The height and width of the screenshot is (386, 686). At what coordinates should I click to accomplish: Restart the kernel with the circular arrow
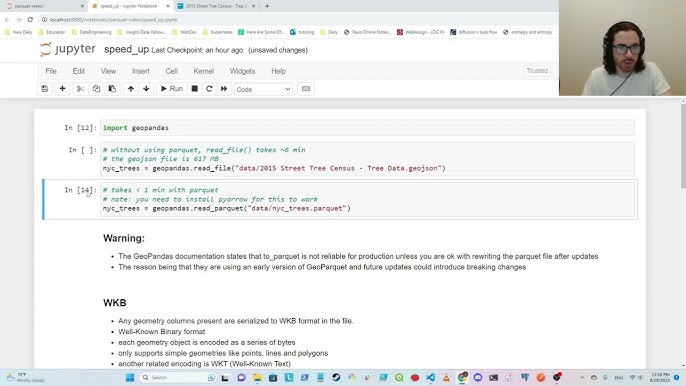point(209,89)
